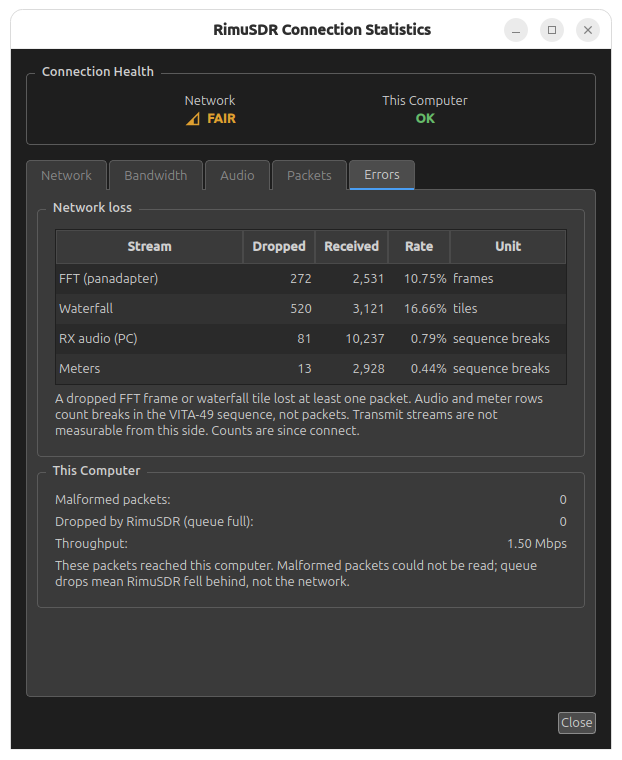Click the OK computer status text

[425, 119]
